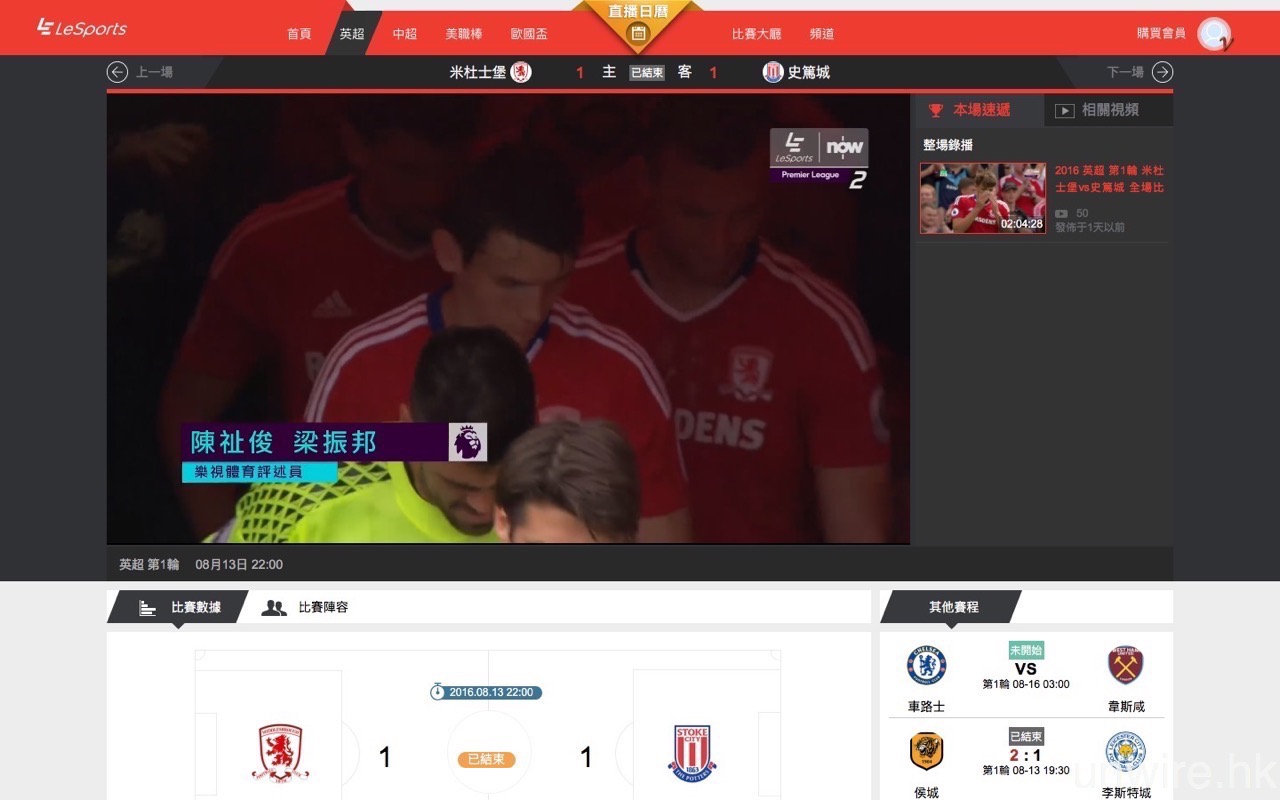Open the 2016 英超 full match replay link

click(1109, 179)
